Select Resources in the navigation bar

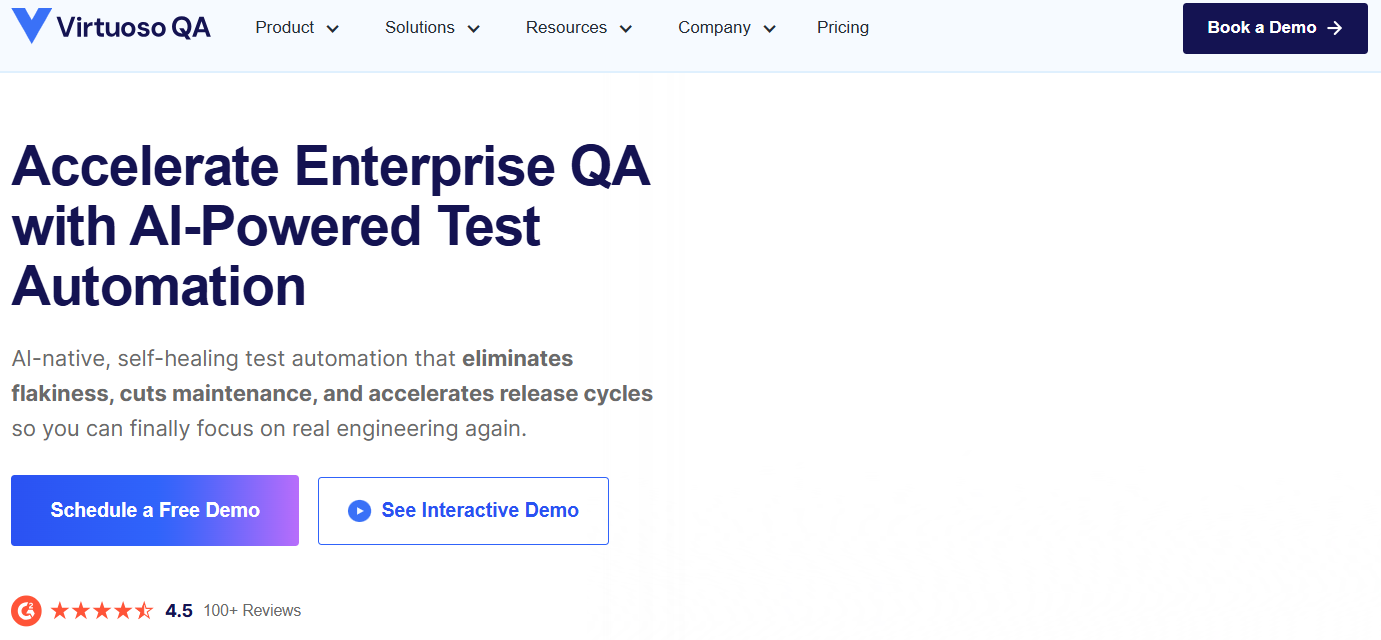click(x=566, y=27)
